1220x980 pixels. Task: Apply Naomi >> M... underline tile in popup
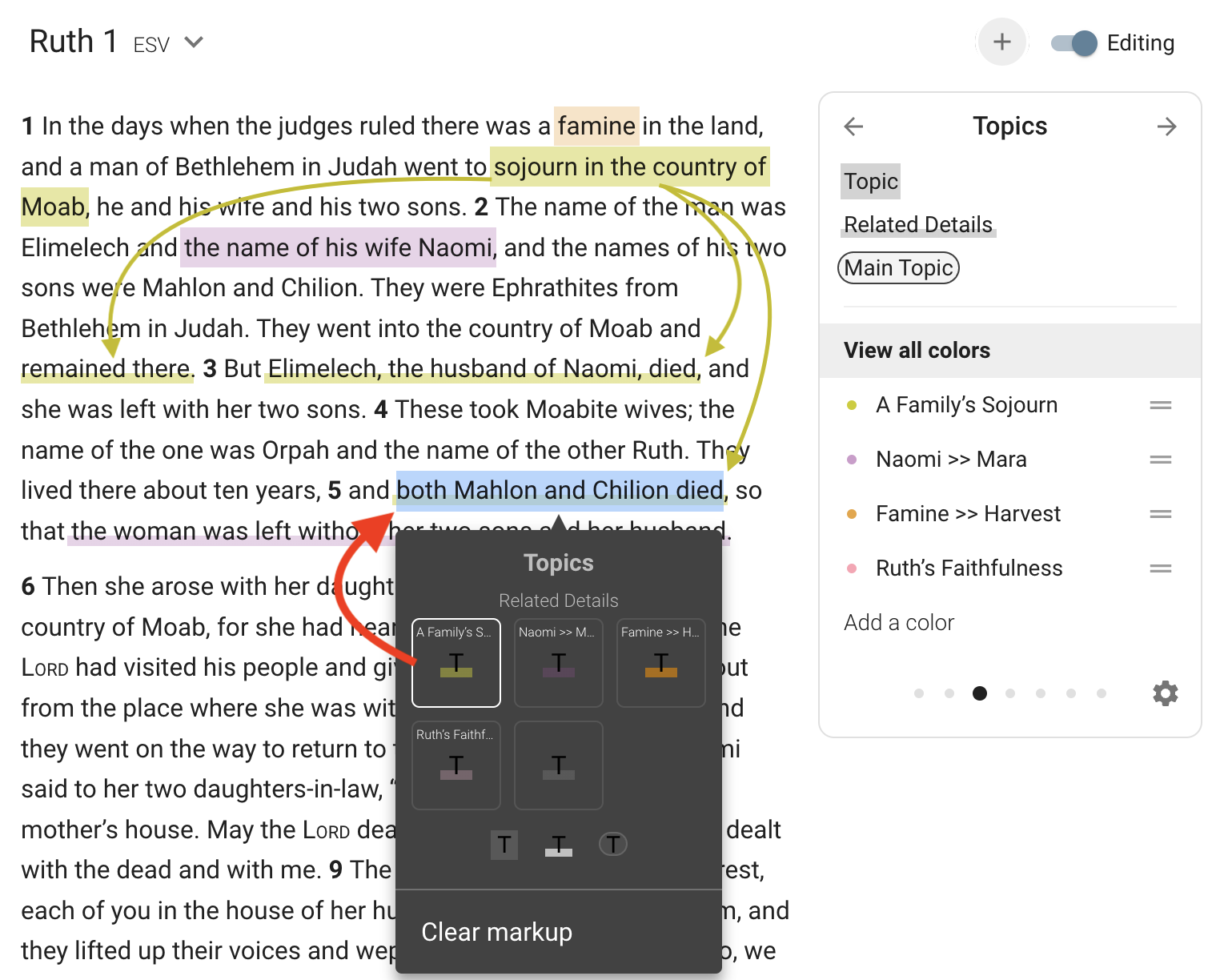pos(559,663)
